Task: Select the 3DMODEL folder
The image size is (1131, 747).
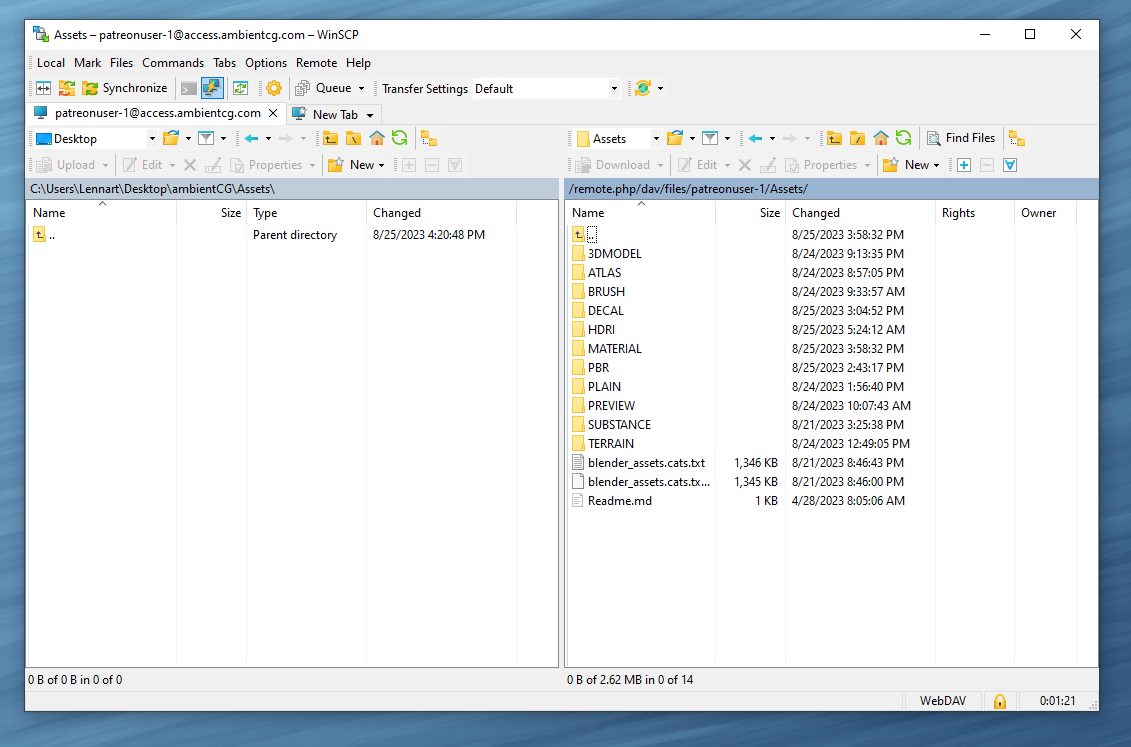Action: [x=614, y=254]
